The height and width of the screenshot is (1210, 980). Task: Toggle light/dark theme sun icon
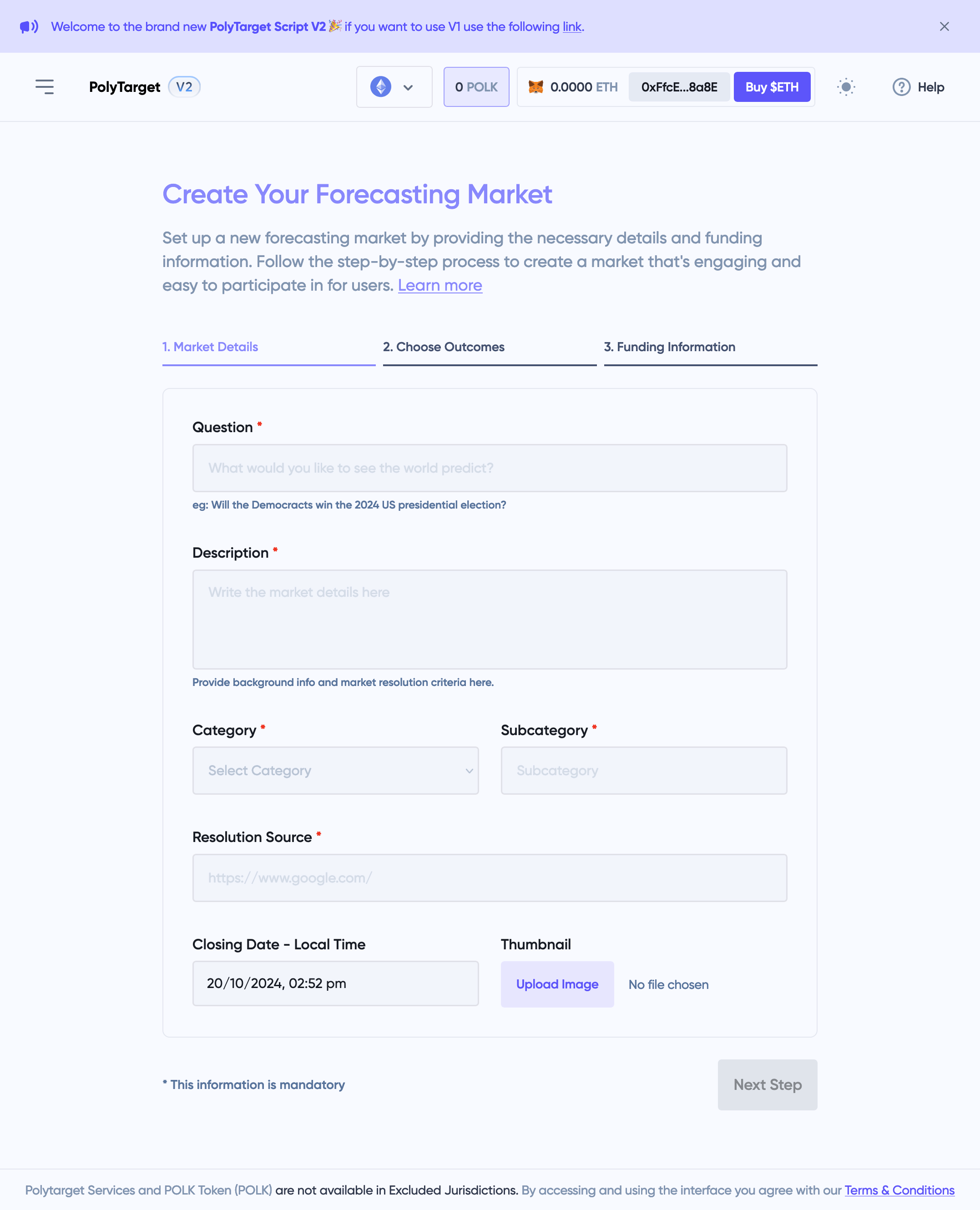tap(846, 87)
